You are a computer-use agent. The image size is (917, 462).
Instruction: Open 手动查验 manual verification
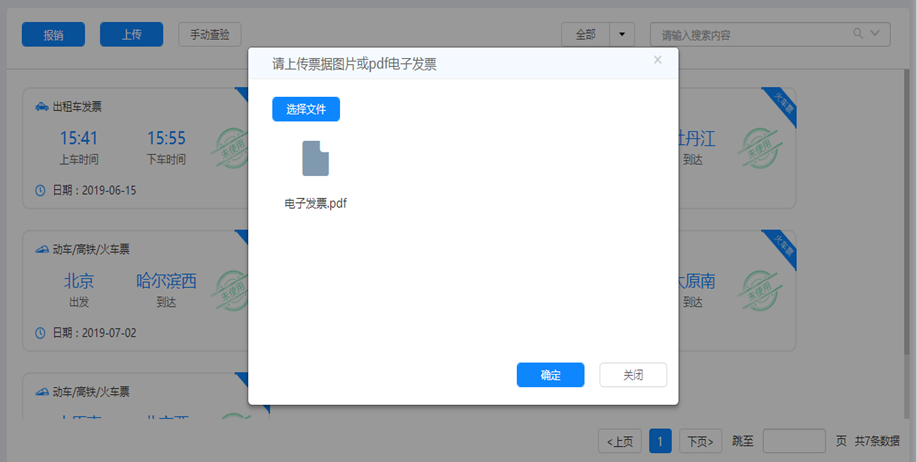point(210,34)
